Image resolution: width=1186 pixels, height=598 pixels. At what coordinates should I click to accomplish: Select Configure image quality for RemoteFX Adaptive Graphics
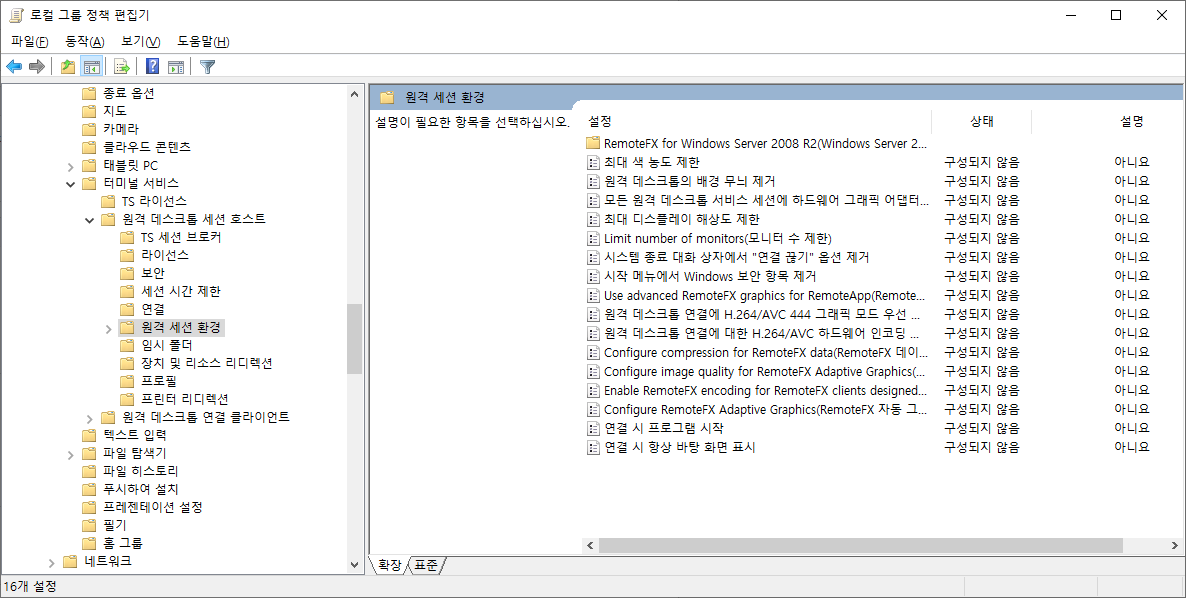pyautogui.click(x=764, y=371)
